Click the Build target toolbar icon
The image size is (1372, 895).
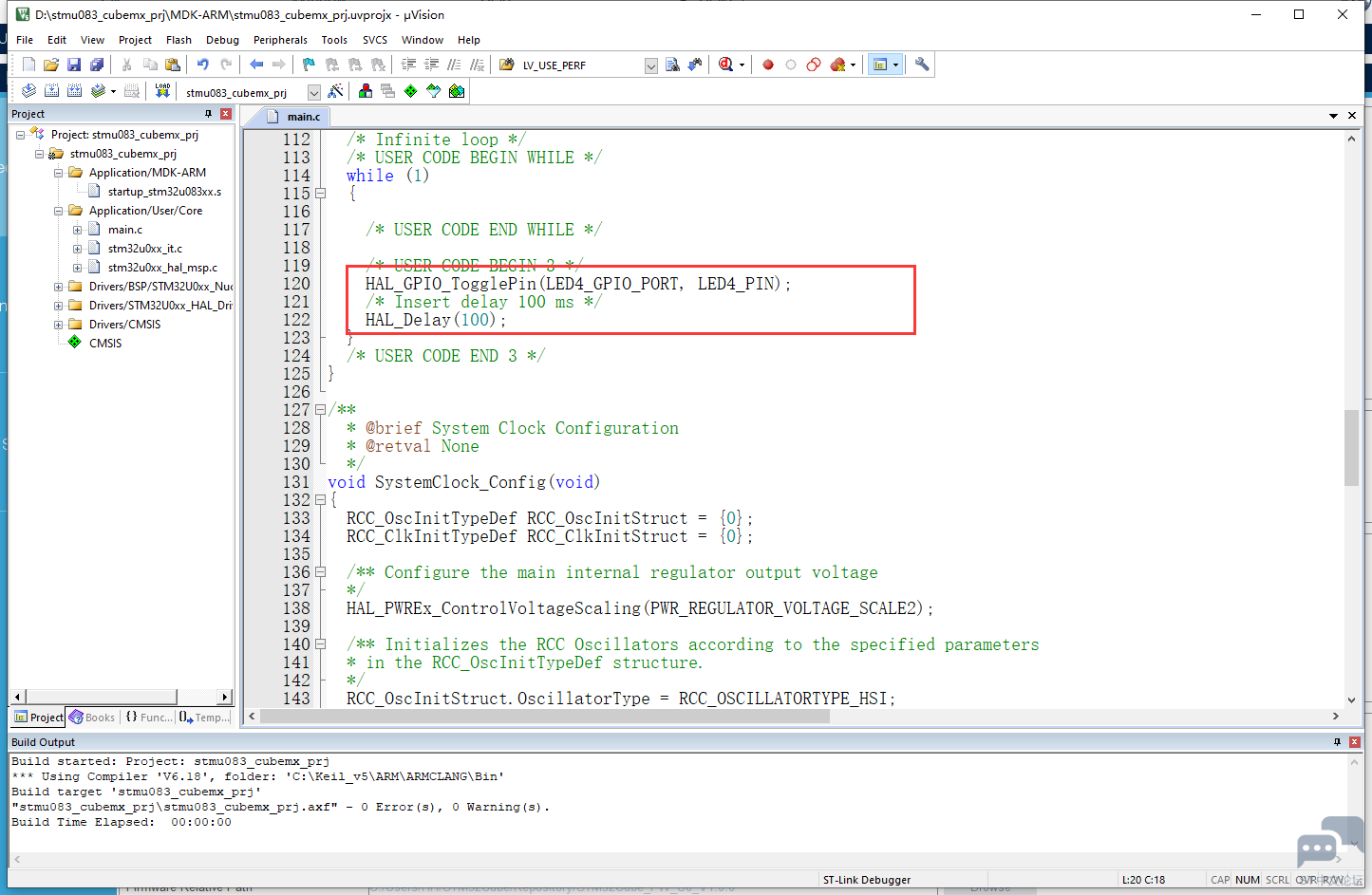coord(51,91)
